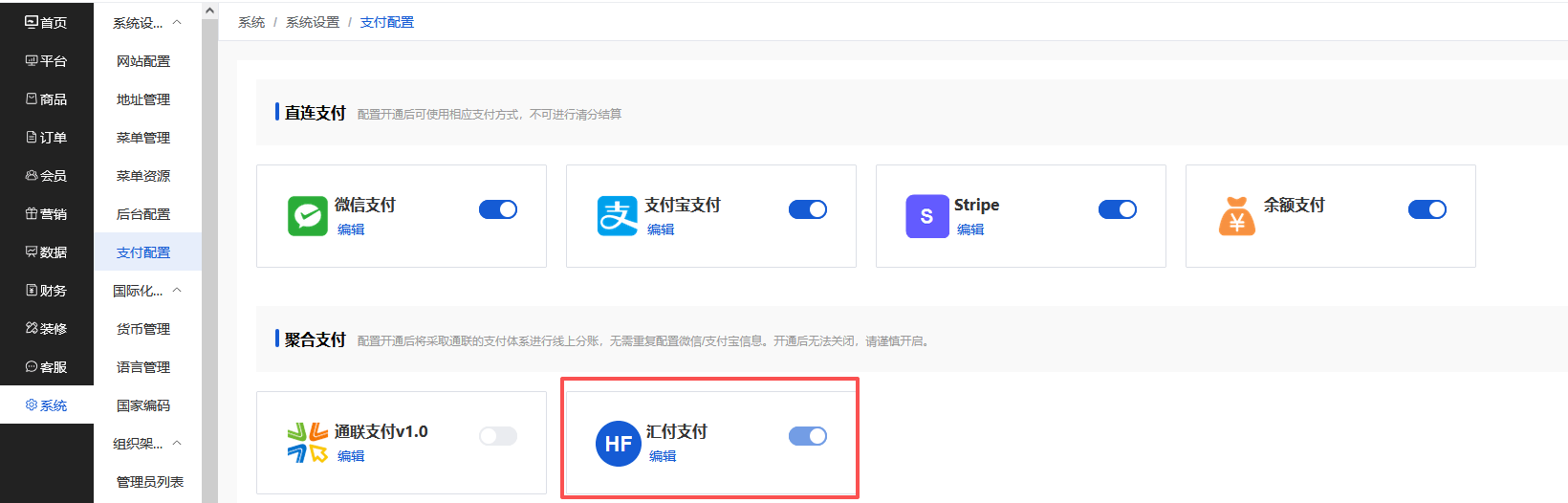Viewport: 1568px width, 503px height.
Task: Go to 商品 products section
Action: coord(46,98)
